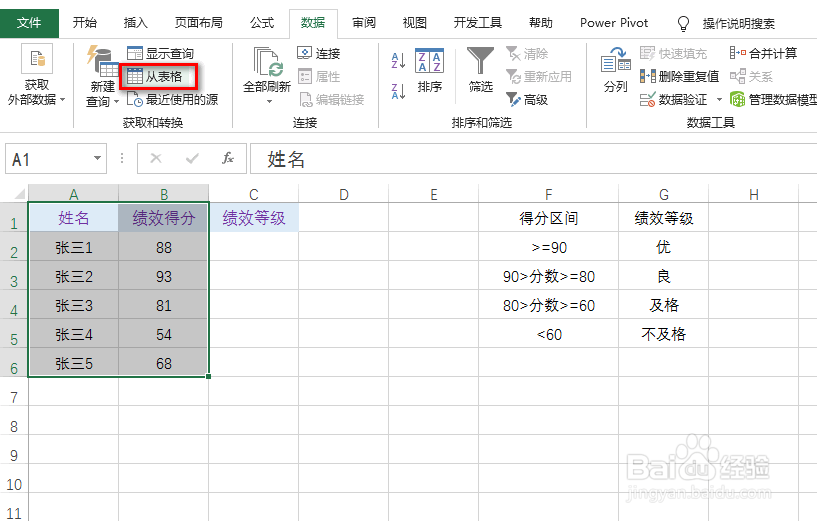The height and width of the screenshot is (521, 817).
Task: Switch to the 公式 tab
Action: coord(262,23)
